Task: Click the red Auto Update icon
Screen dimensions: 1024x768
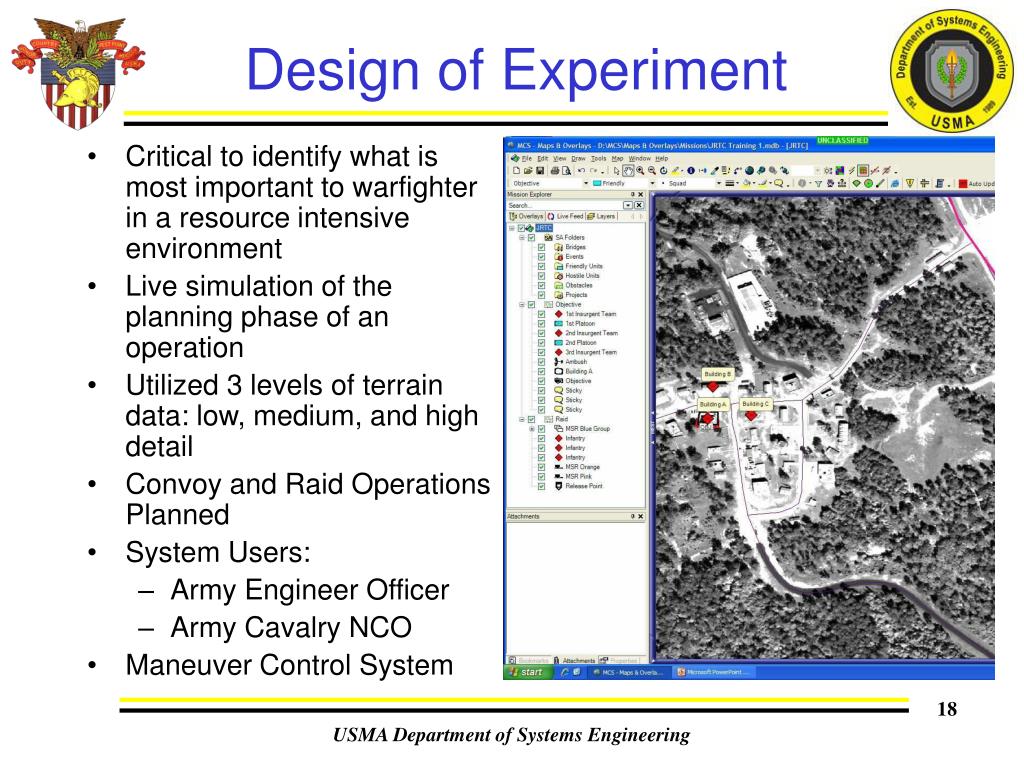Action: tap(963, 184)
